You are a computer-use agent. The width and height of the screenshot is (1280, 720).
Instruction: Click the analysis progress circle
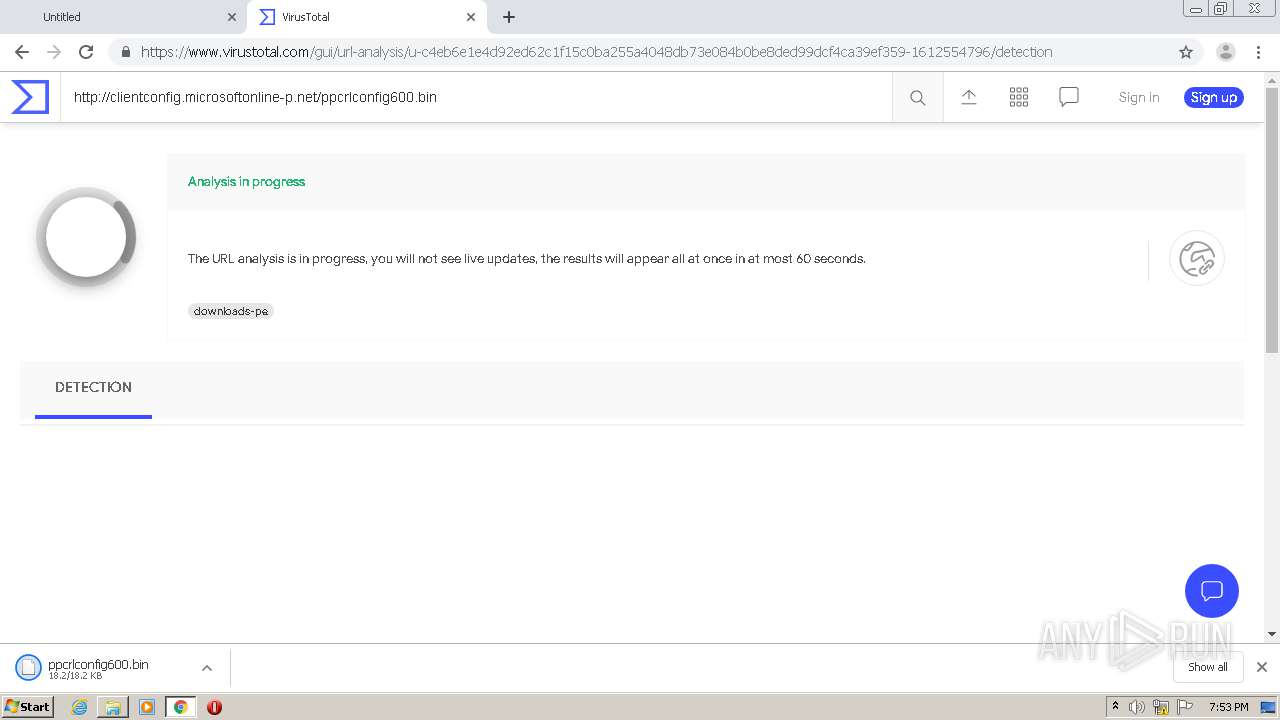pyautogui.click(x=86, y=237)
